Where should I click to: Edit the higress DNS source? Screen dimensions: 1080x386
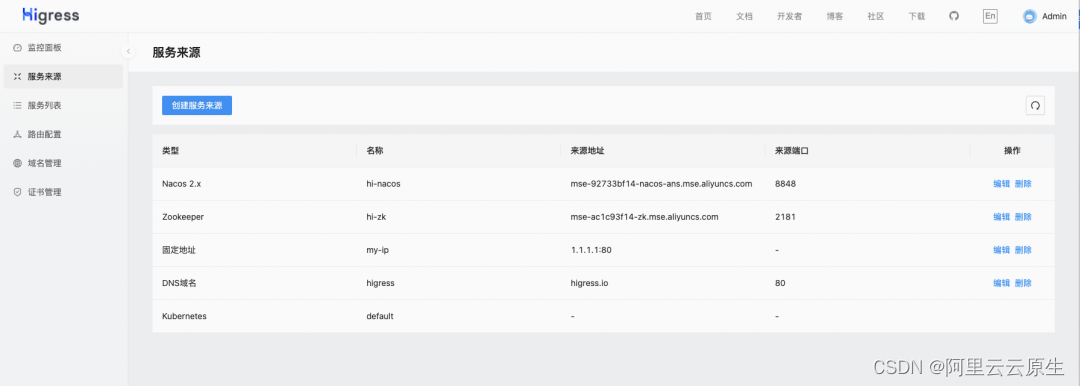tap(1001, 283)
